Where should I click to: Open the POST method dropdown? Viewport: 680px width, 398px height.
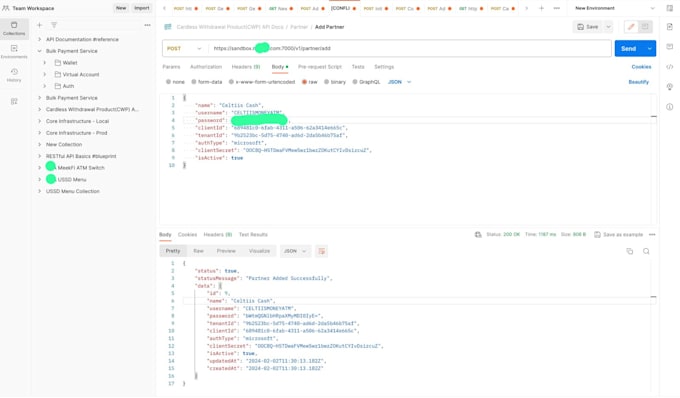point(184,49)
